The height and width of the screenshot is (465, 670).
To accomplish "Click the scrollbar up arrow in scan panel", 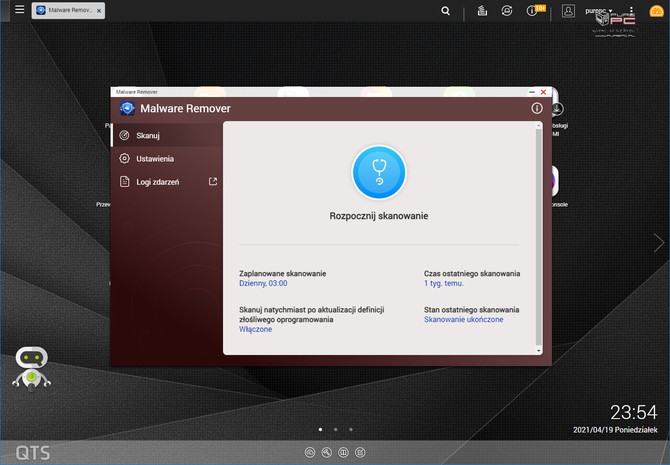I will 538,125.
